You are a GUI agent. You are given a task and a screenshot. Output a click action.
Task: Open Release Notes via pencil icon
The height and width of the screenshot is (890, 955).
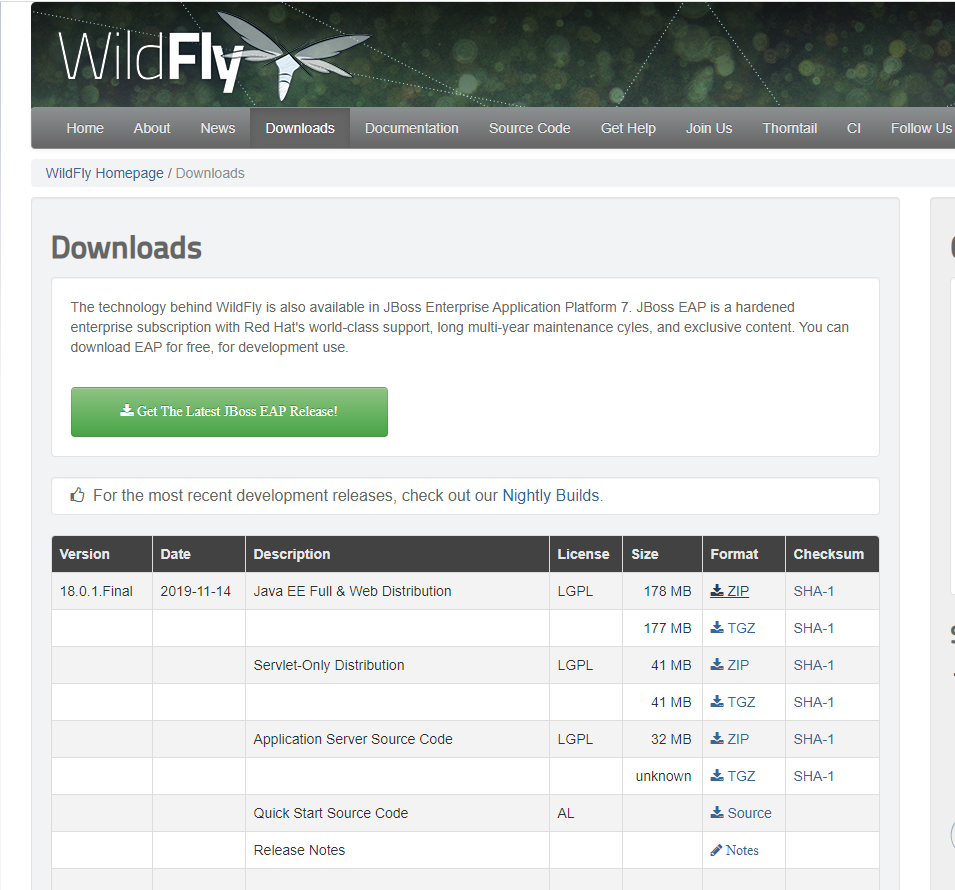(x=734, y=850)
